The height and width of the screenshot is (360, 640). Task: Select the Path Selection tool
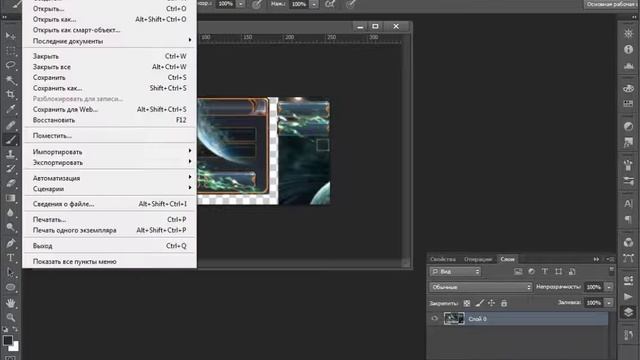coord(11,273)
